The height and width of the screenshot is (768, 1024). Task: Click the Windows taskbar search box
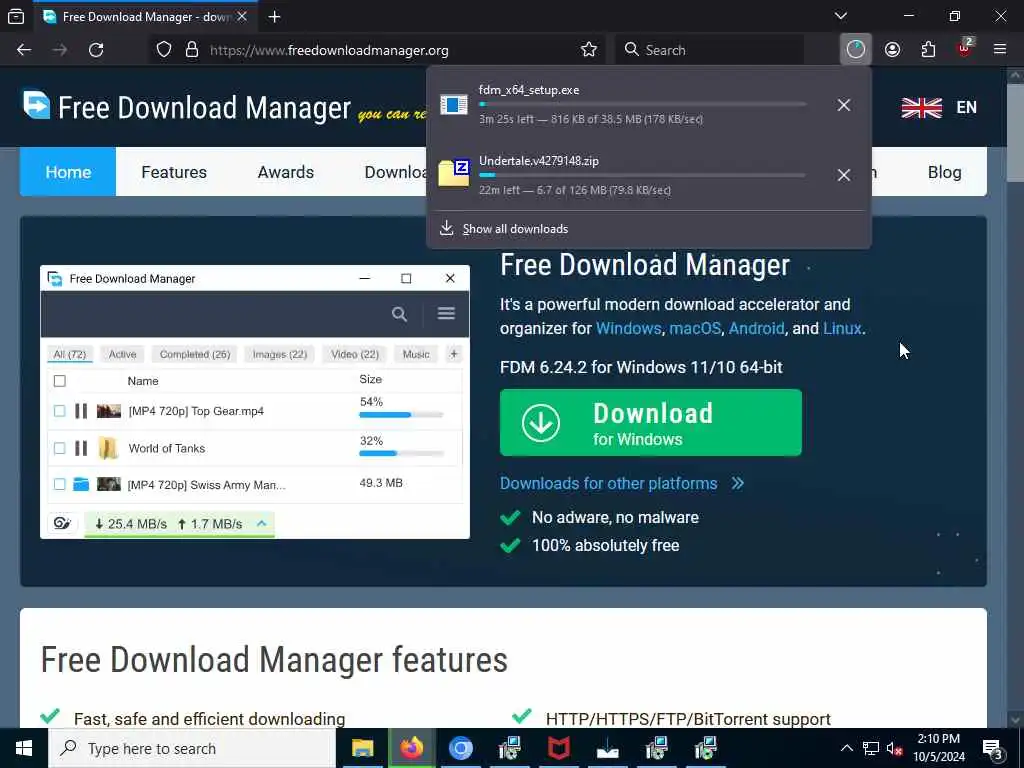(192, 748)
